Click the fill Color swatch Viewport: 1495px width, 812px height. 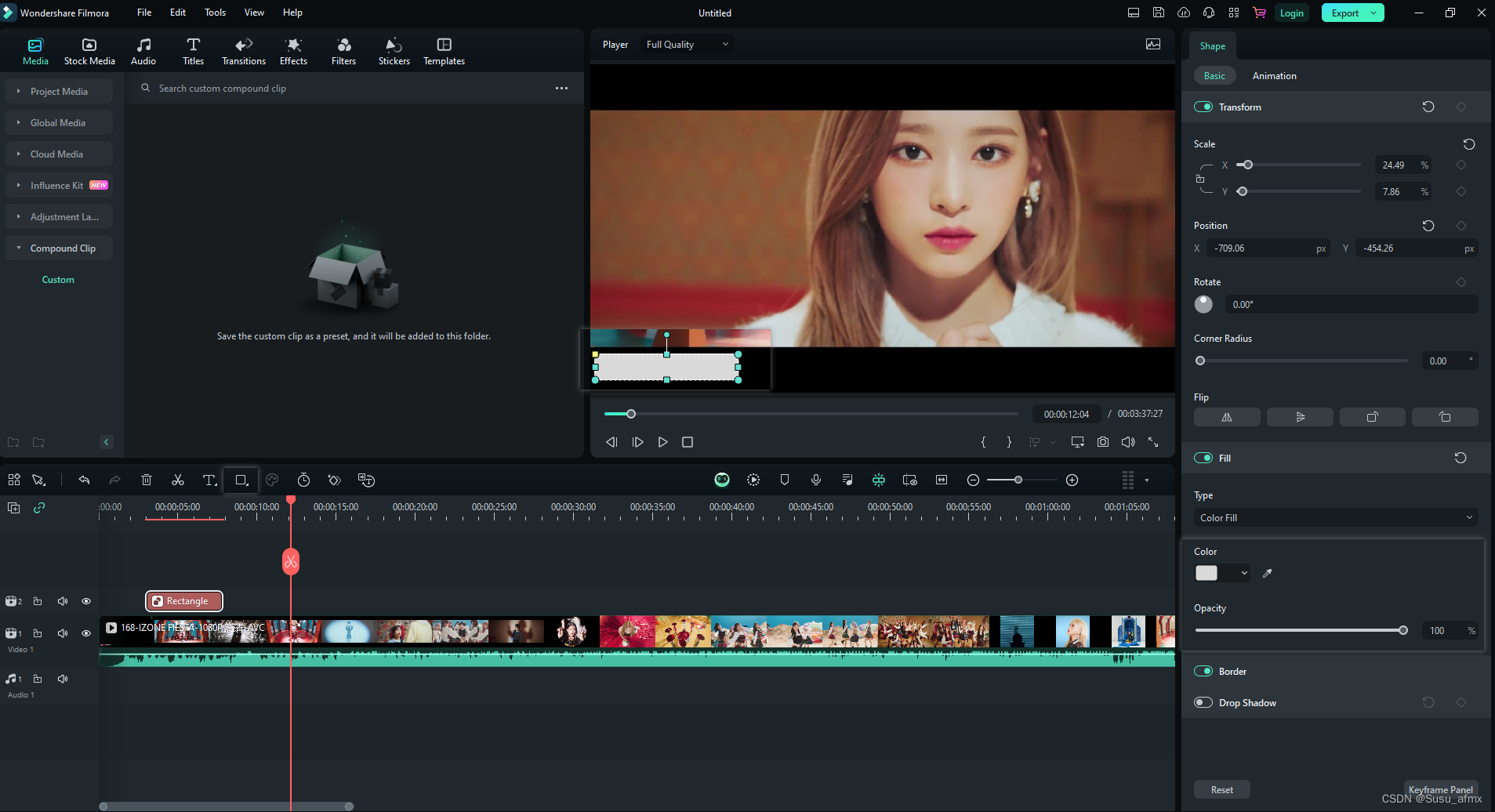click(1207, 573)
